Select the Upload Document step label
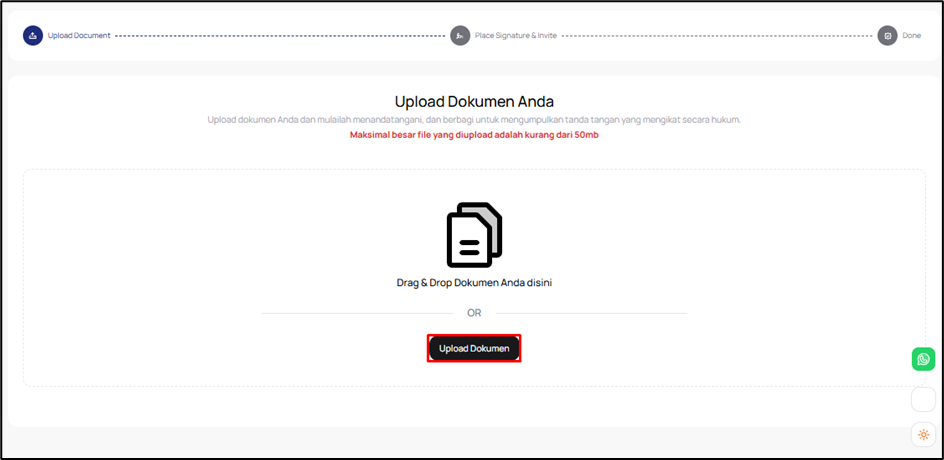This screenshot has height=460, width=944. [79, 36]
